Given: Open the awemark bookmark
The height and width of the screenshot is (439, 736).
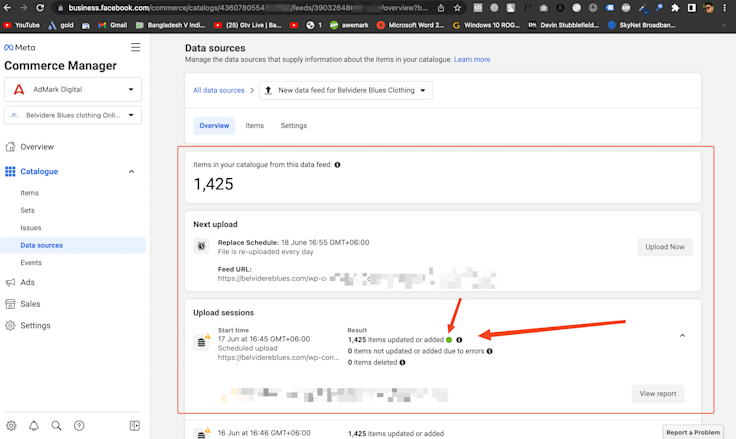Looking at the screenshot, I should pos(349,25).
